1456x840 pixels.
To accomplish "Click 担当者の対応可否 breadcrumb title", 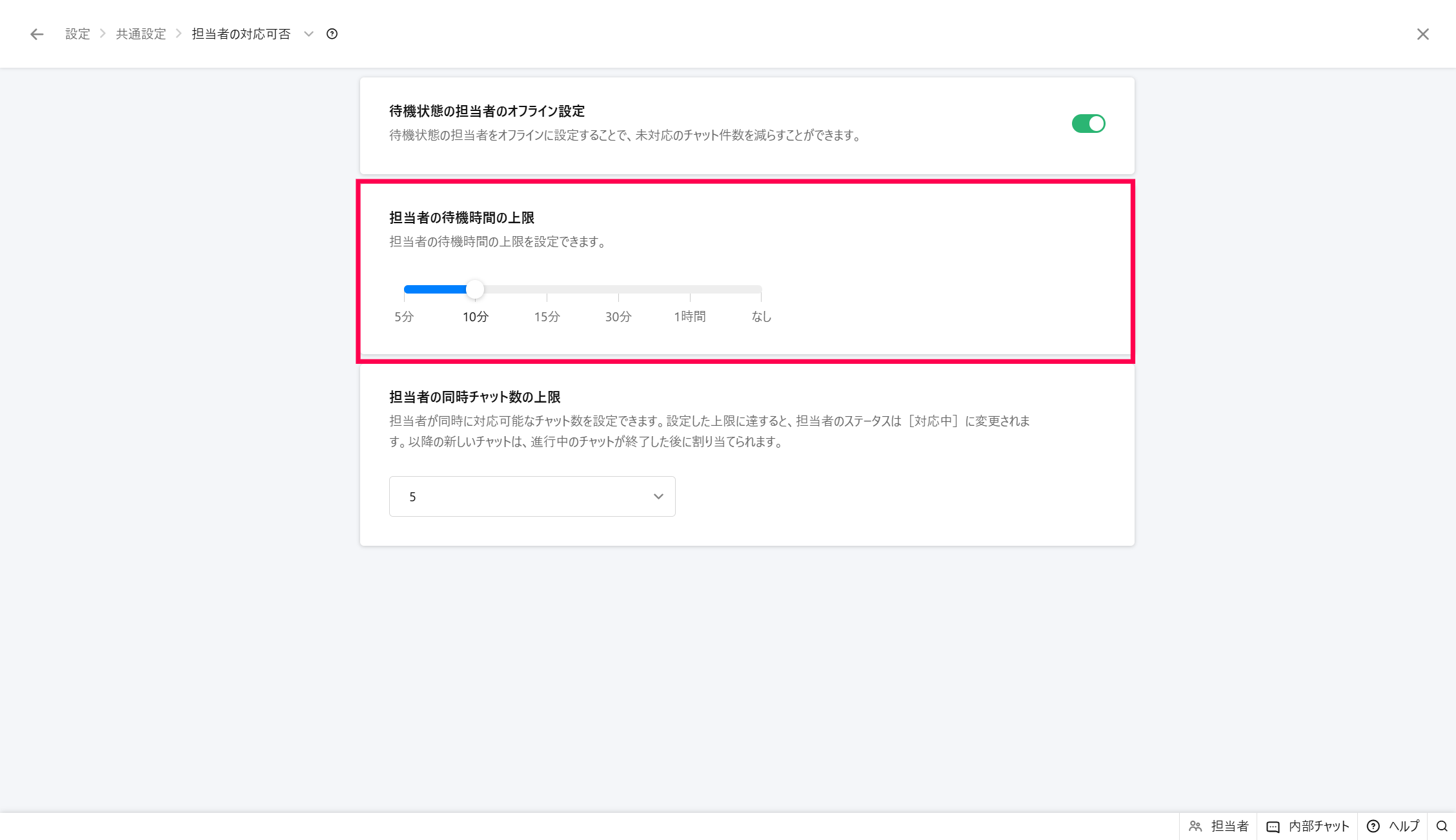I will [241, 34].
